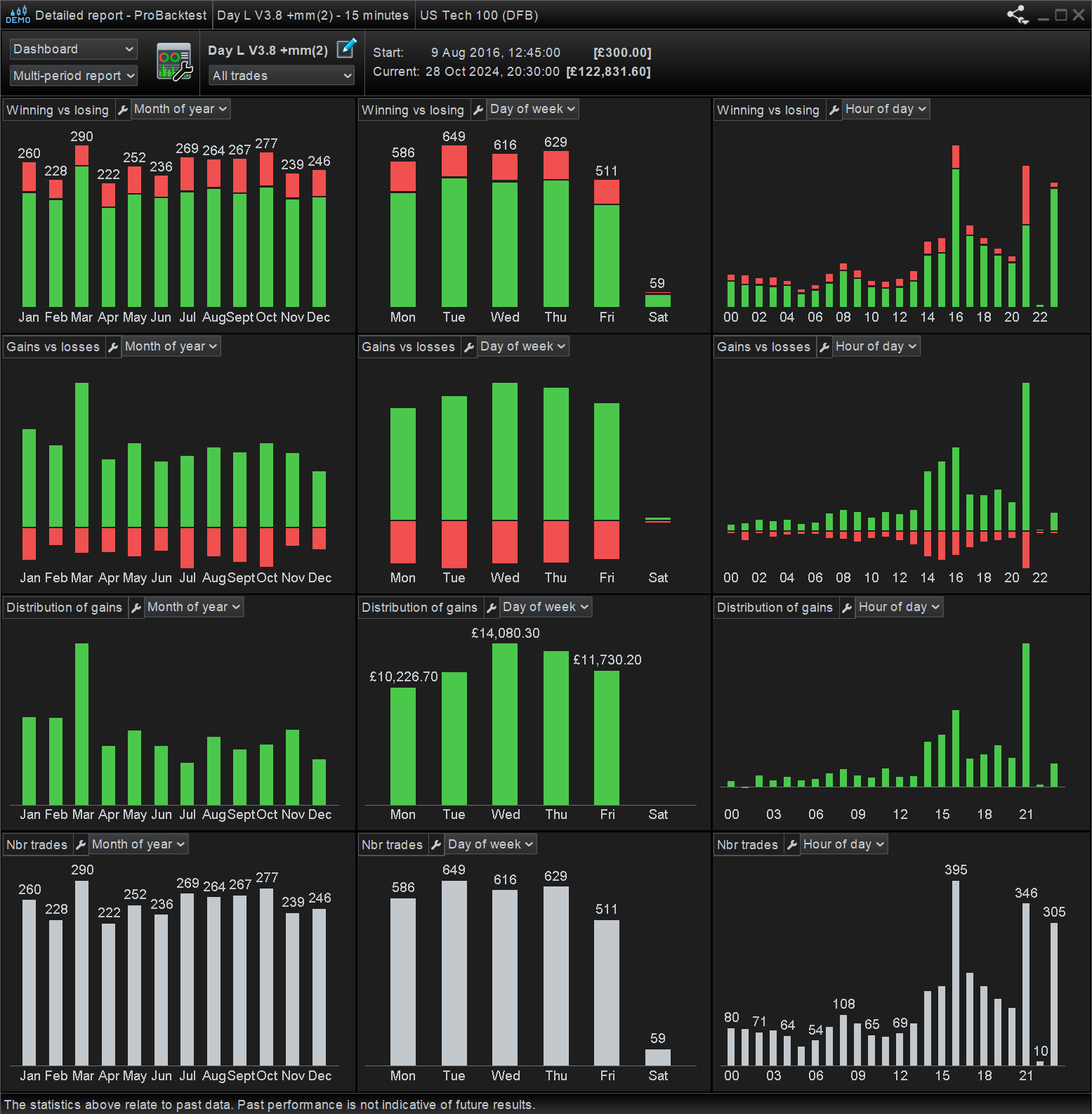Click the £14,080.30 label above the Wed bar
Image resolution: width=1092 pixels, height=1114 pixels.
click(x=506, y=634)
